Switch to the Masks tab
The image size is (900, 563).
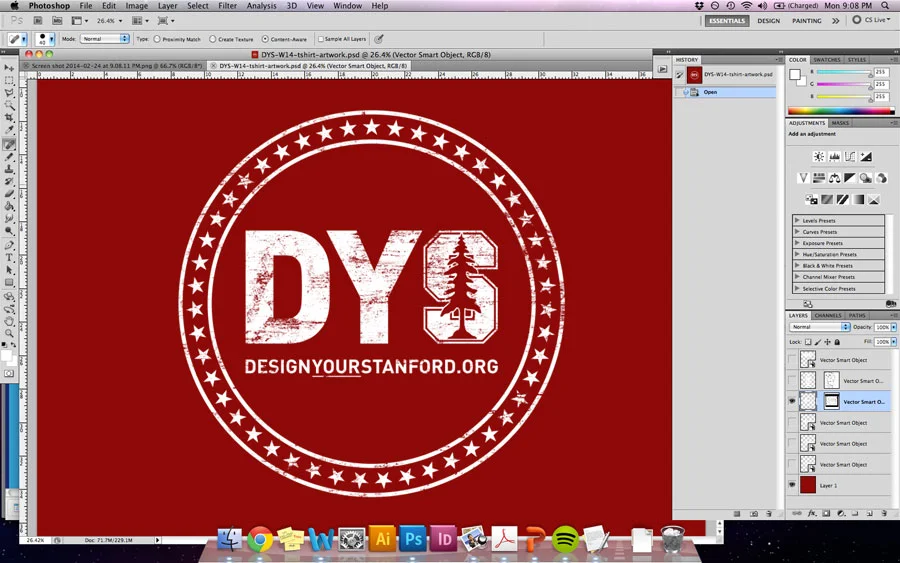tap(840, 123)
